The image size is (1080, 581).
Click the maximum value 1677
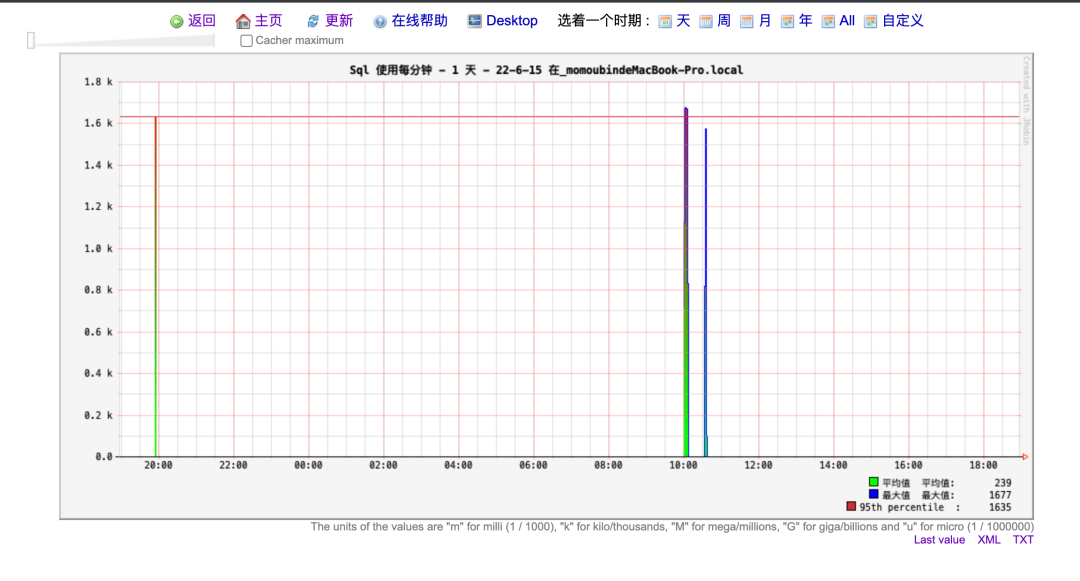1000,495
